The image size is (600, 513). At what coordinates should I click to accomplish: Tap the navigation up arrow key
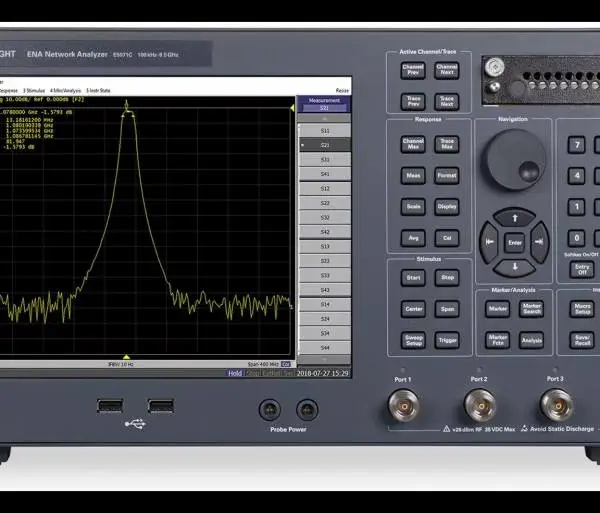(x=515, y=218)
